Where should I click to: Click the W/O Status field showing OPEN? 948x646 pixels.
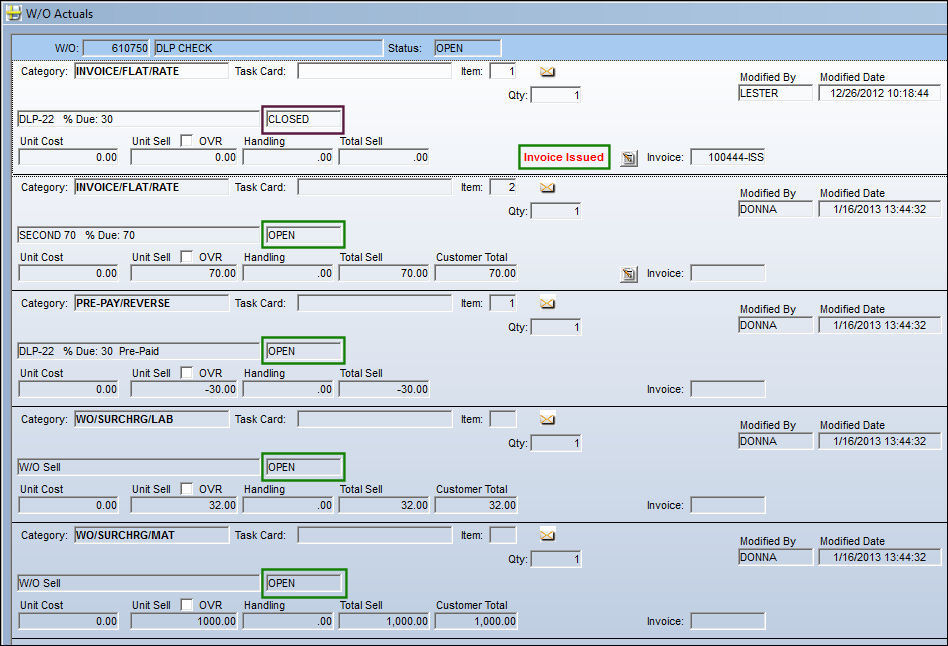(x=467, y=48)
